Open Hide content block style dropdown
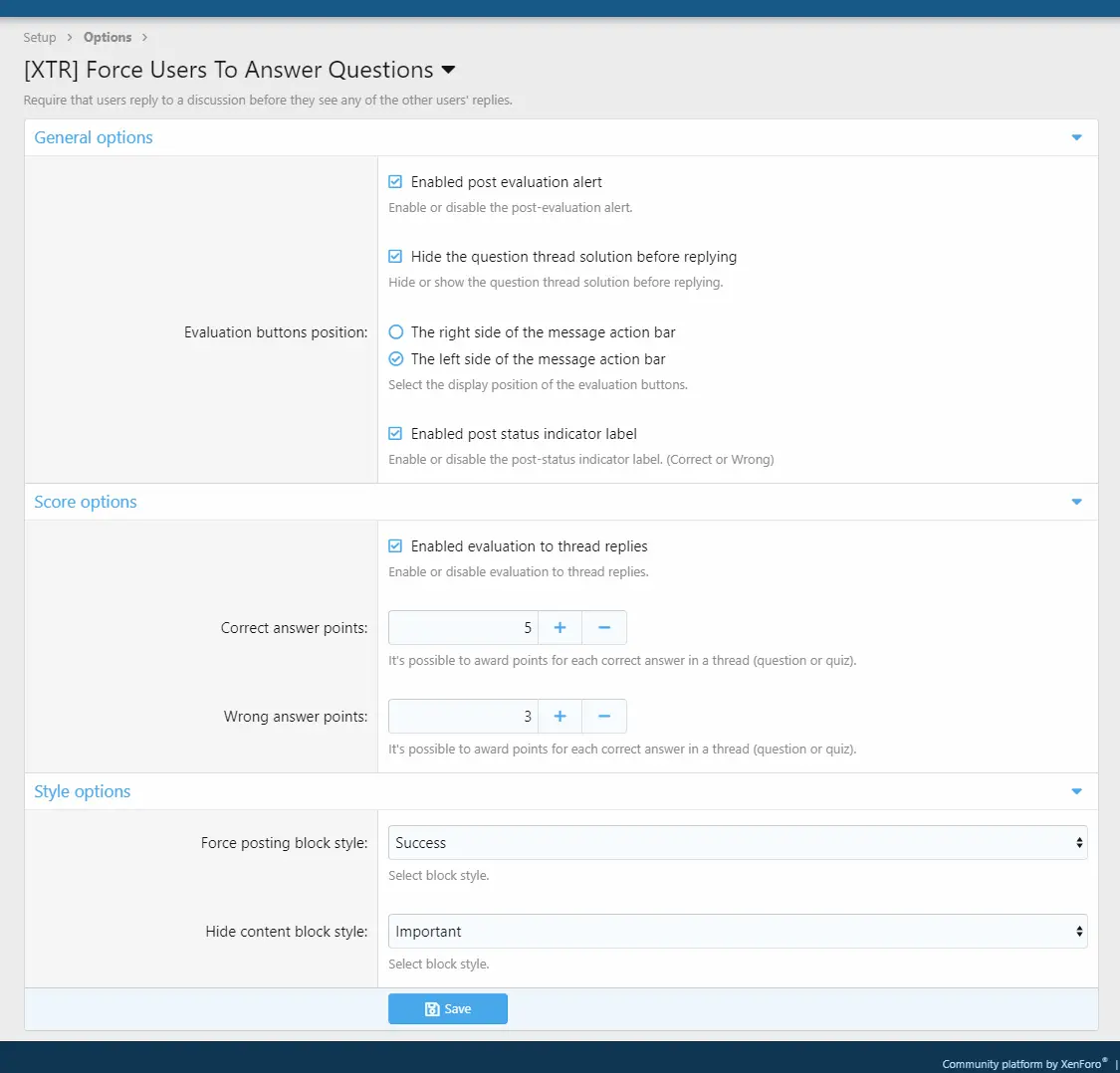 (738, 931)
